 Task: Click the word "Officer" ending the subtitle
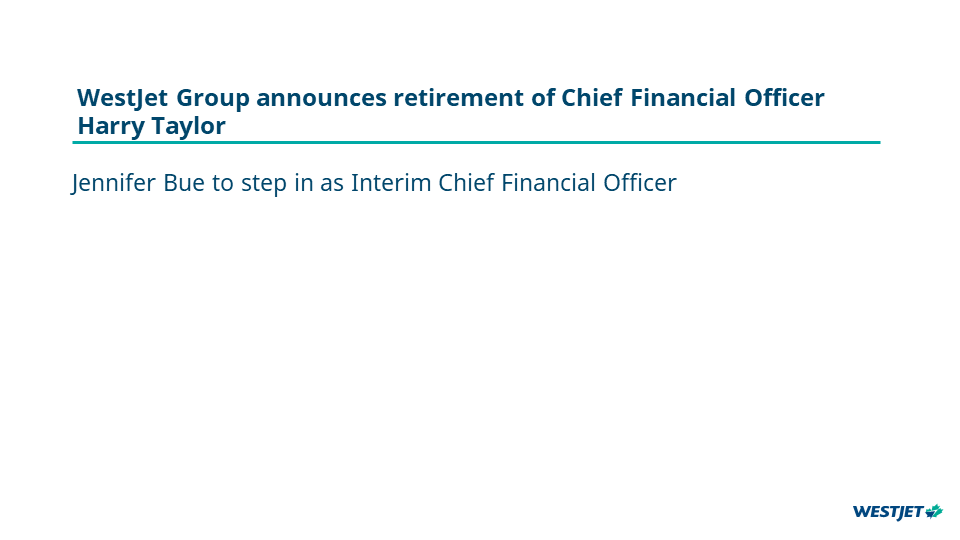point(639,184)
